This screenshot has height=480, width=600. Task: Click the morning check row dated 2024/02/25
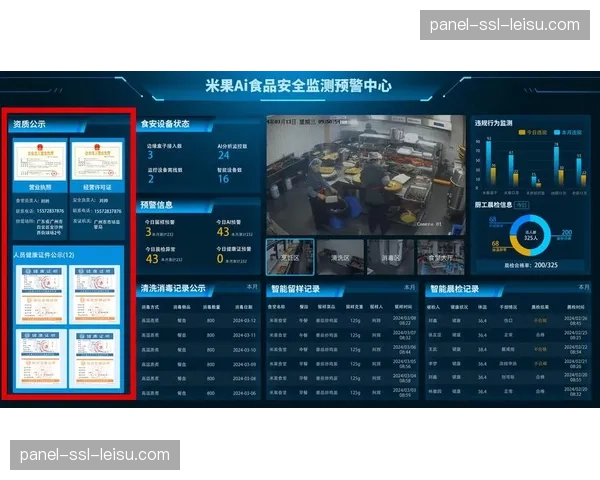click(508, 335)
